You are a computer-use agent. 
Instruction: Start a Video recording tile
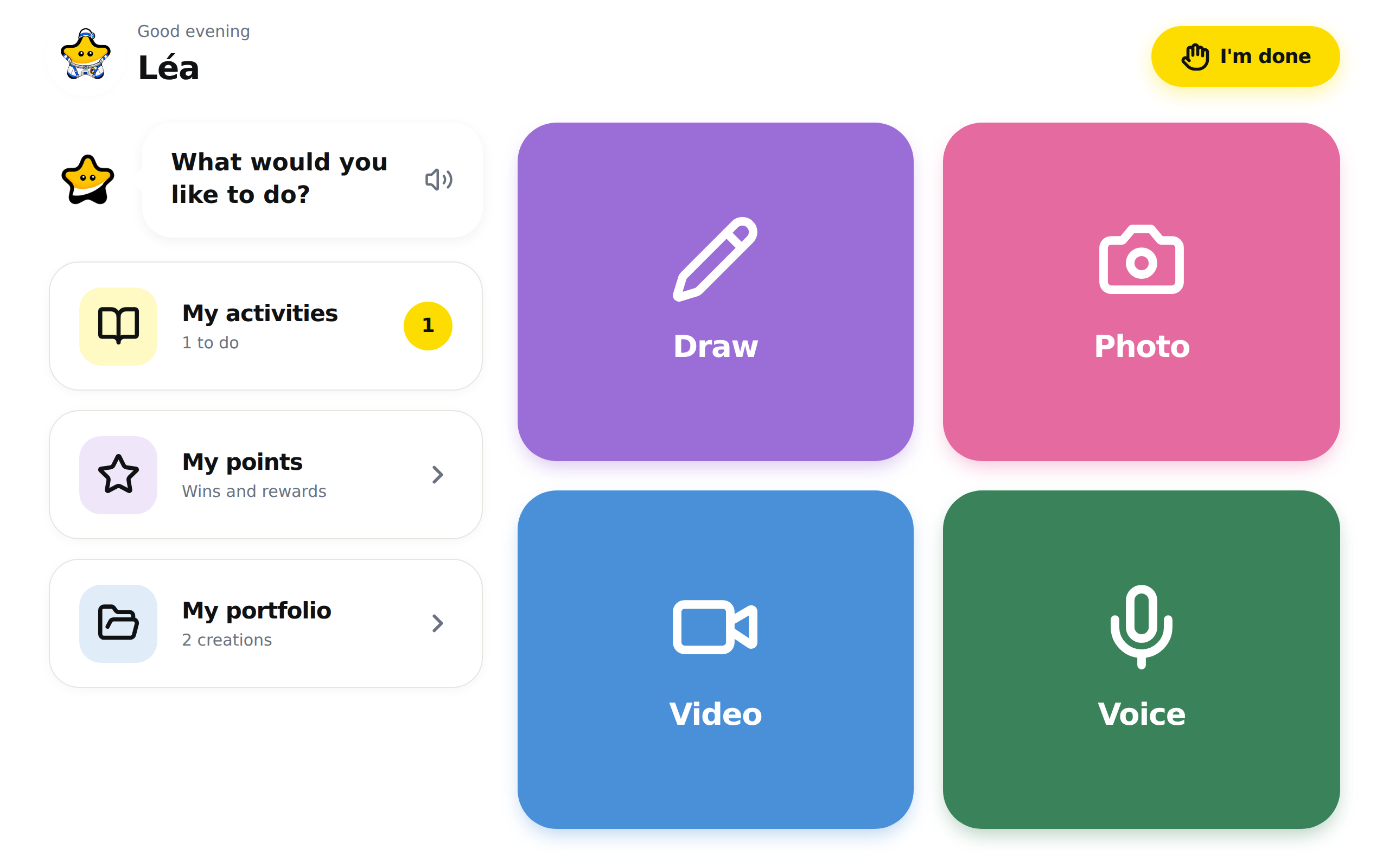(715, 659)
